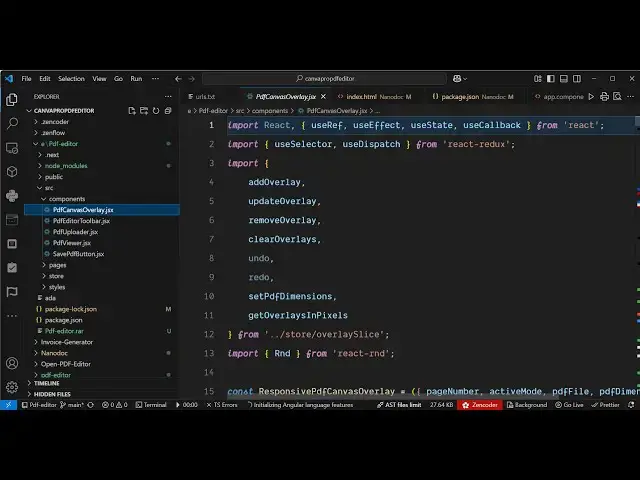
Task: Start Go Live server
Action: tap(569, 405)
